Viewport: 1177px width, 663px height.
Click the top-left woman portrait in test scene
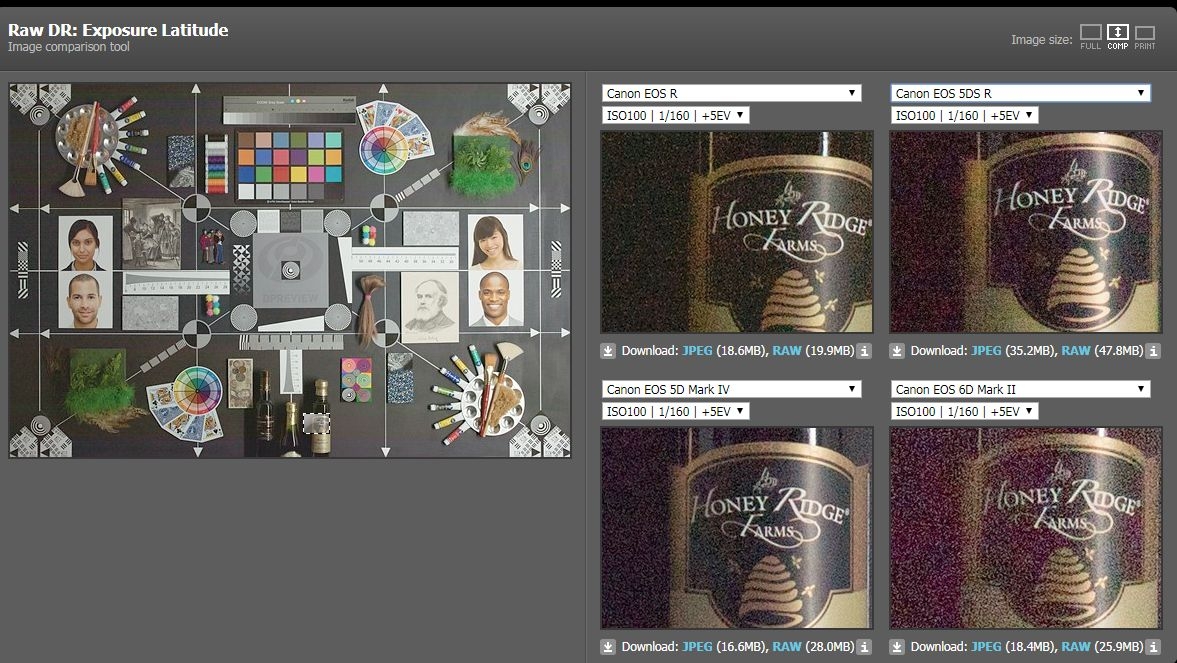(85, 243)
